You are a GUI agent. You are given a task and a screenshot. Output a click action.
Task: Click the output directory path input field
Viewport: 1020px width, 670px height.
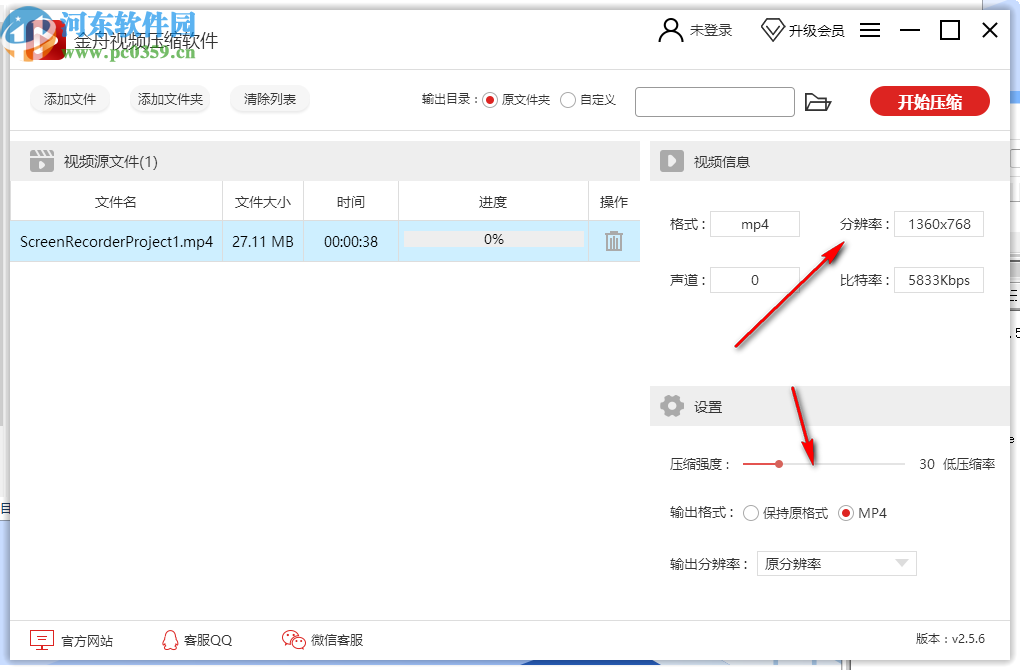coord(714,101)
